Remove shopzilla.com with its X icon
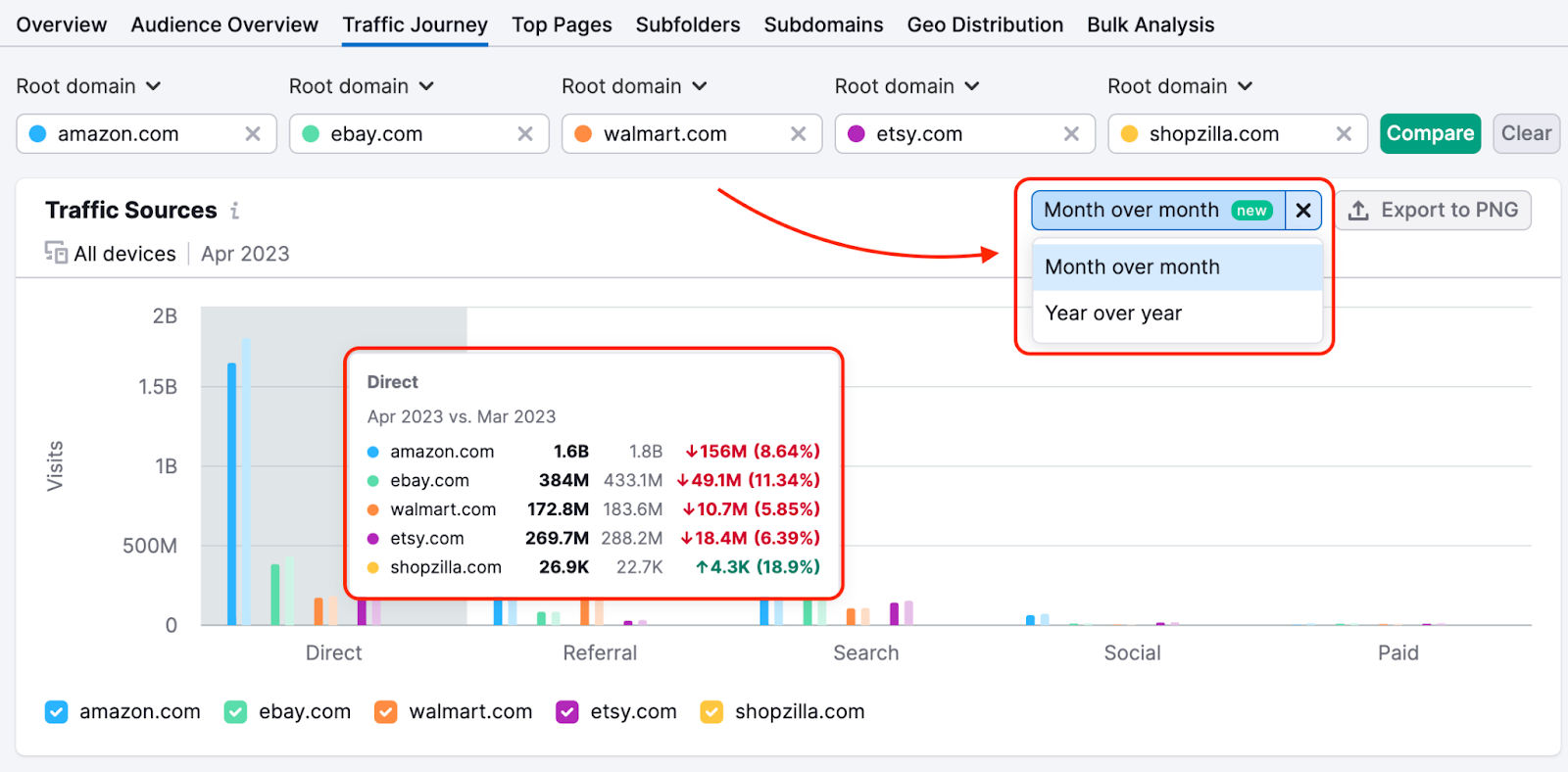 (x=1344, y=134)
